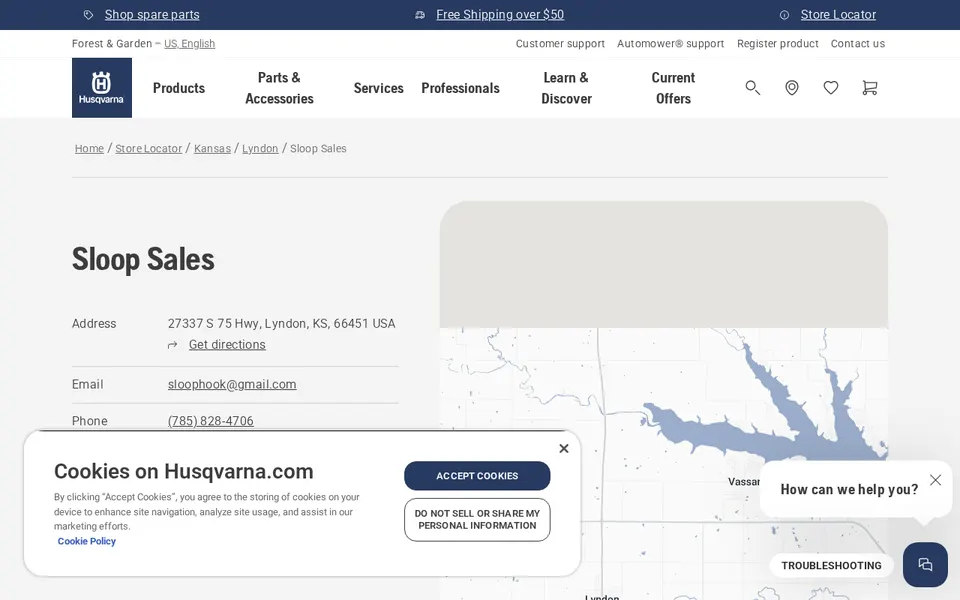Click Do Not Sell or Share button
Image resolution: width=960 pixels, height=600 pixels.
click(x=477, y=520)
